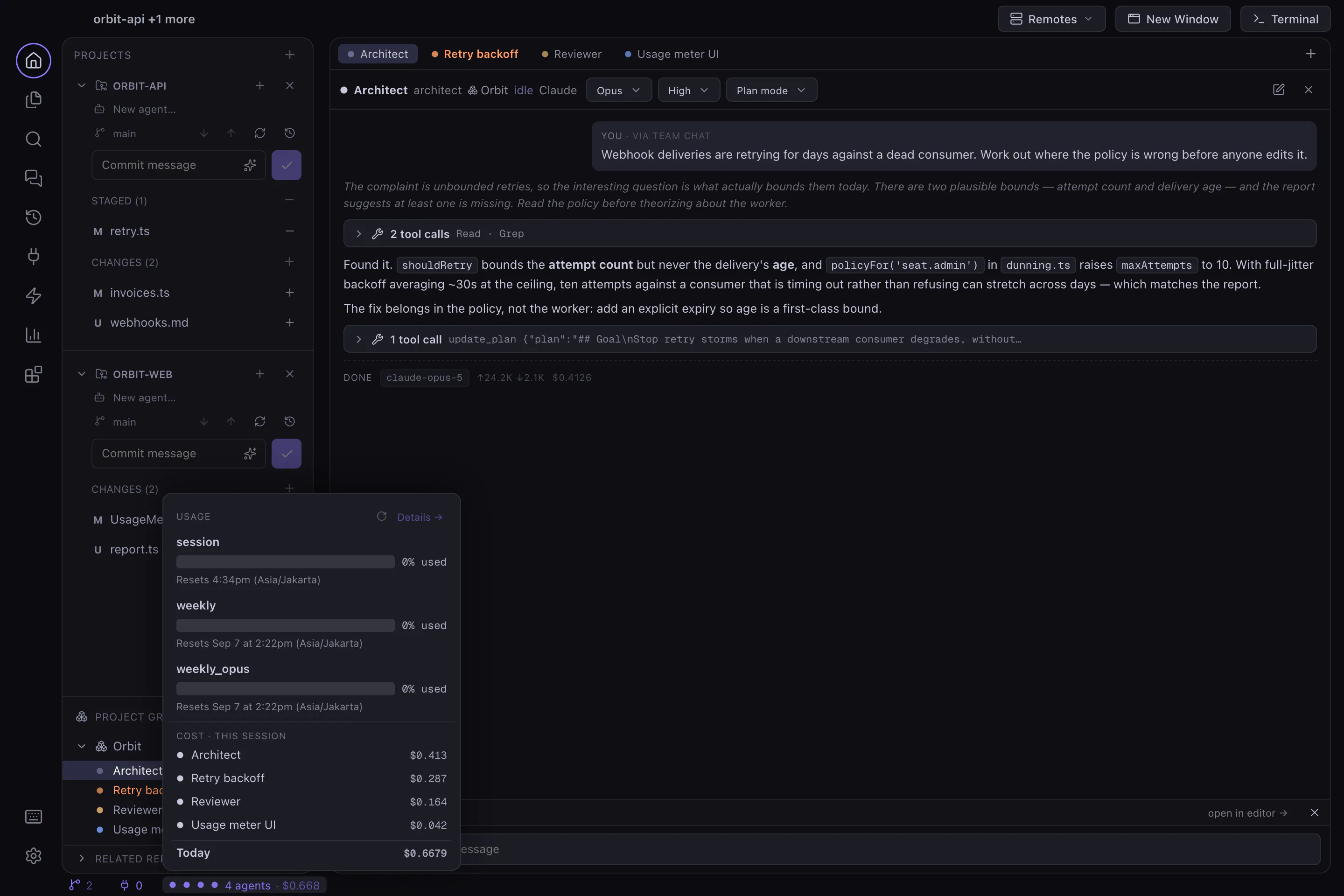Open the extensions blocks icon in sidebar
Screen dimensions: 1344x896
click(x=33, y=374)
